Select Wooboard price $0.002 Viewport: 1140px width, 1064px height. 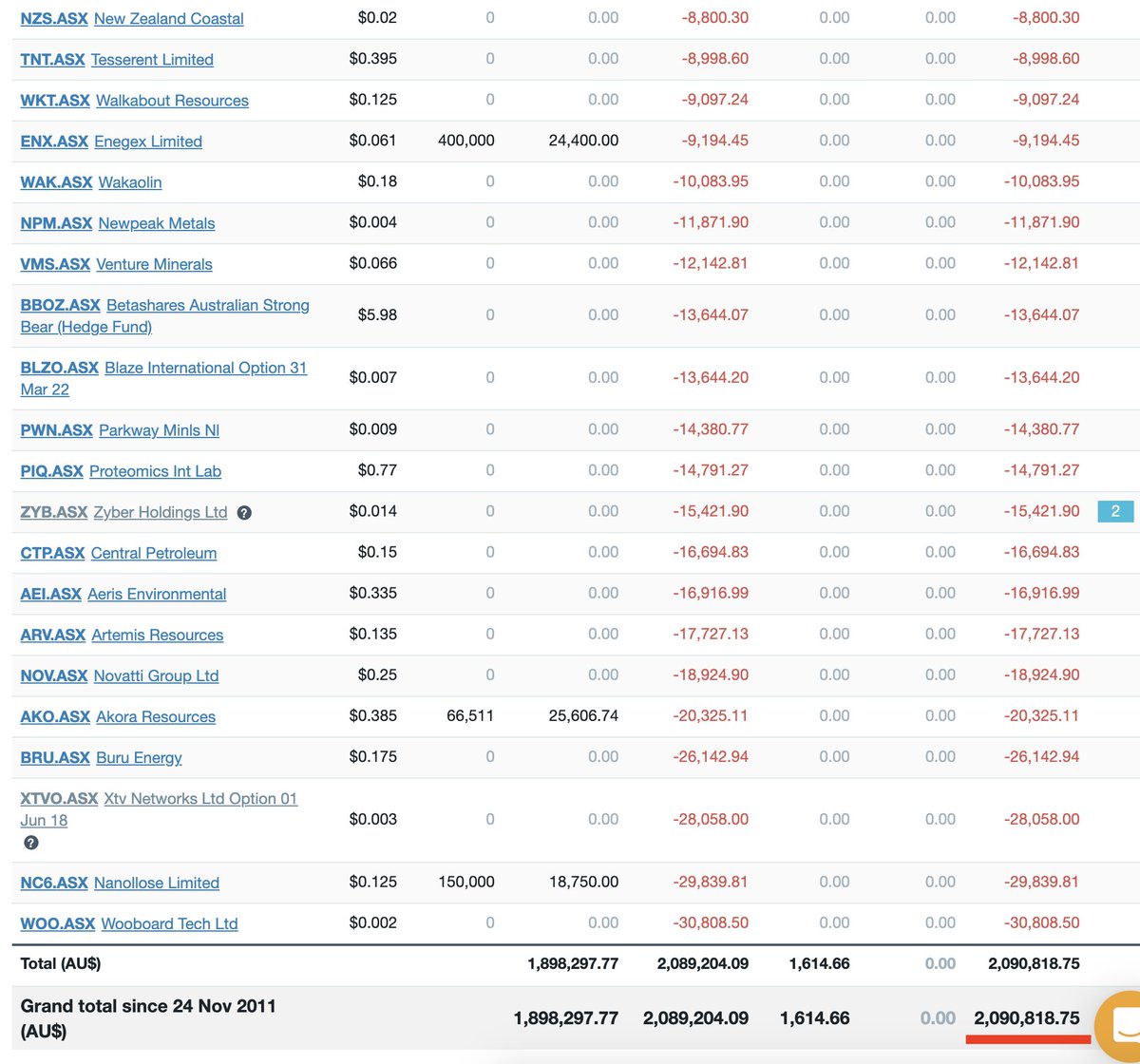(x=373, y=922)
